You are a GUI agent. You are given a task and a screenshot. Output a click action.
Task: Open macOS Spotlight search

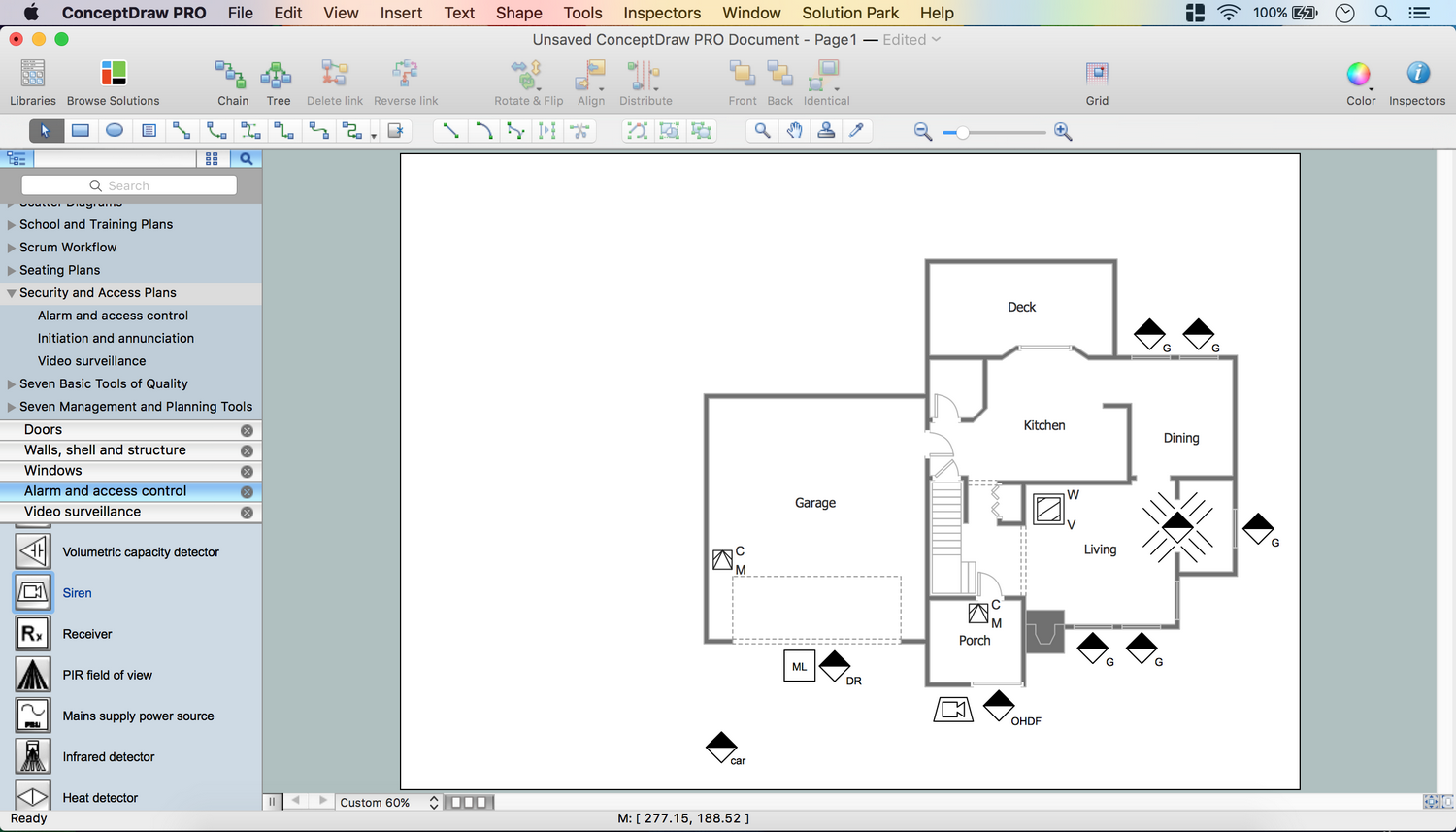click(1383, 13)
